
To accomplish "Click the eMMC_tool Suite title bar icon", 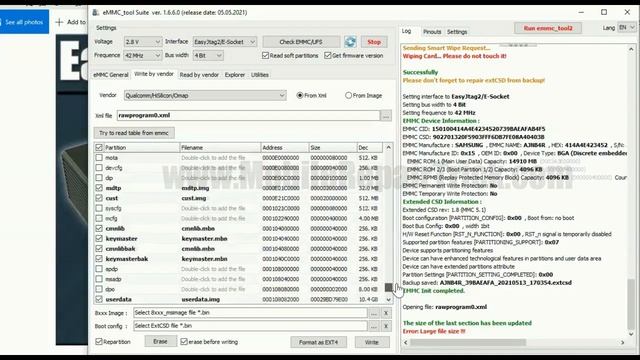I will pyautogui.click(x=96, y=12).
